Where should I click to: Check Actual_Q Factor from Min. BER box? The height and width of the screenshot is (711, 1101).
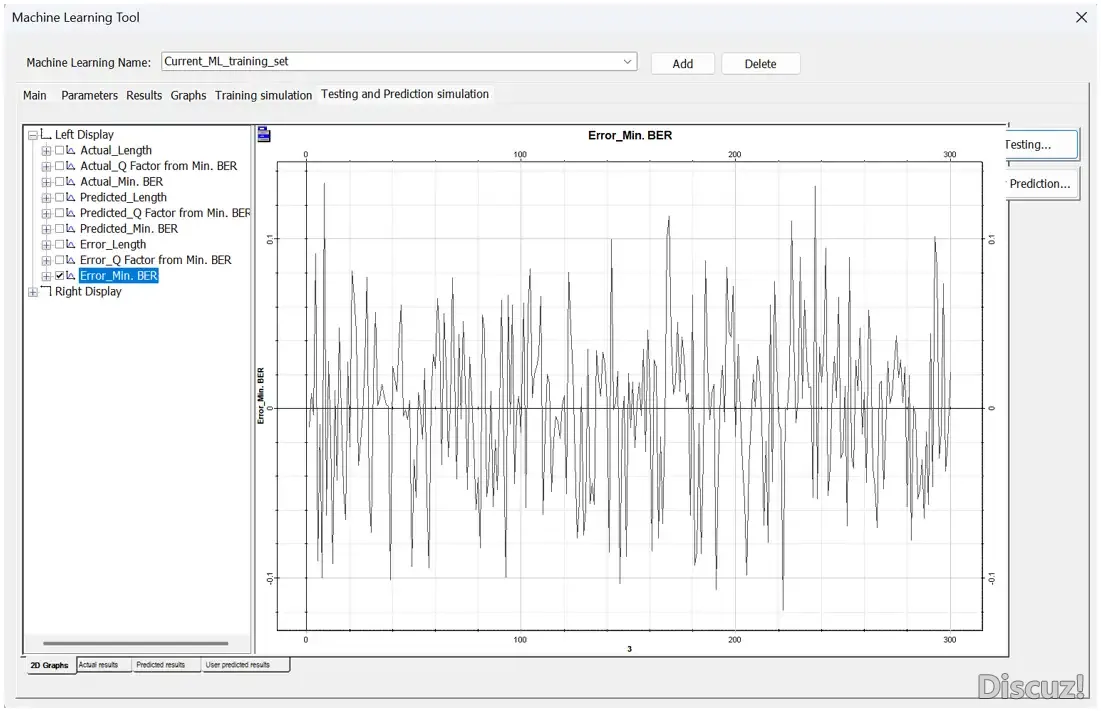pos(60,166)
